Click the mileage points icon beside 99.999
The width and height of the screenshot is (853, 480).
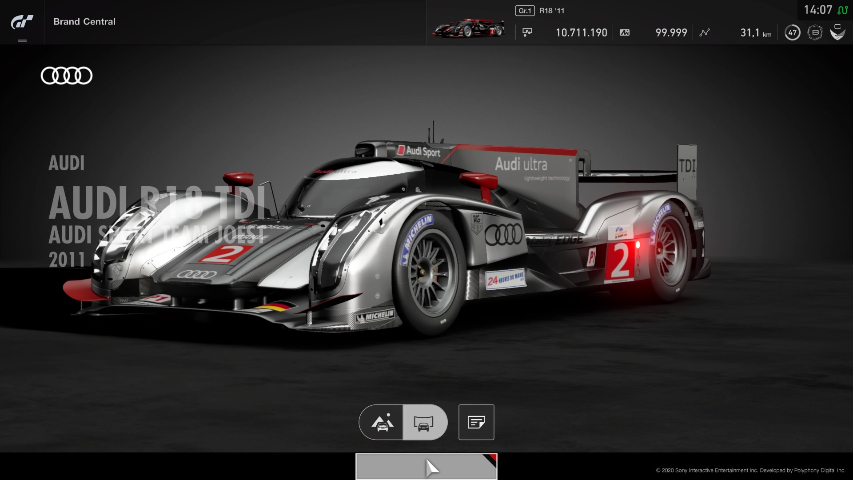625,33
